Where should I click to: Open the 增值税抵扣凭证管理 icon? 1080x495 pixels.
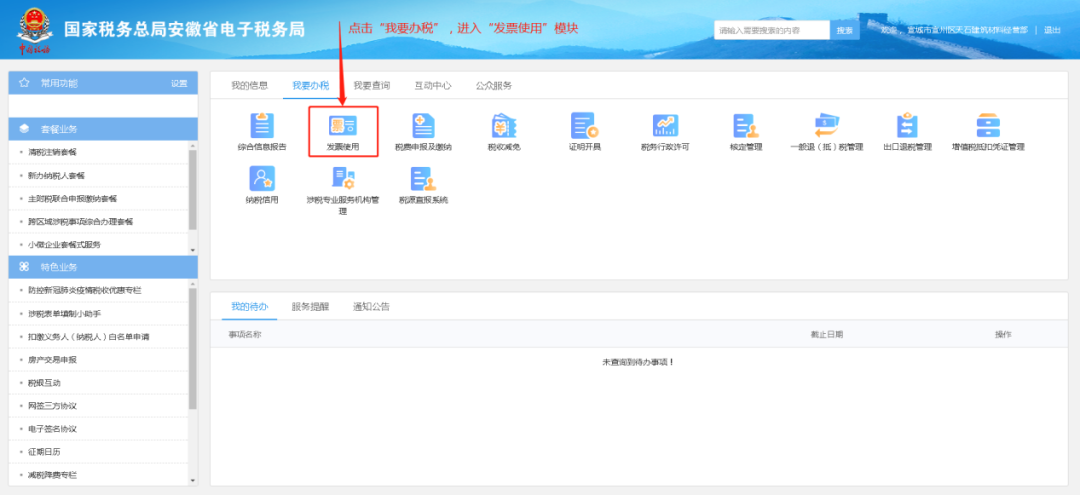coord(988,125)
